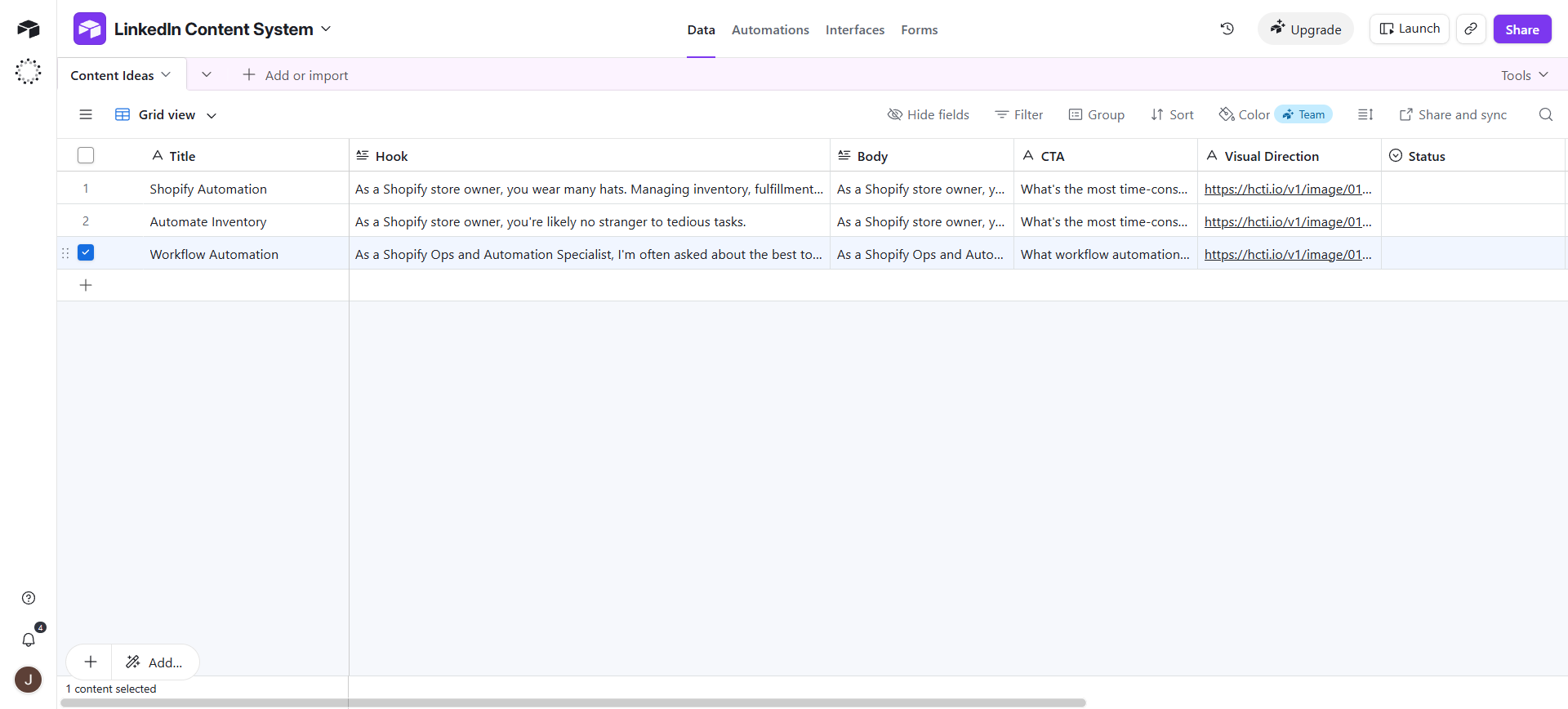Open notifications bell
Viewport: 1568px width, 709px height.
tap(29, 640)
